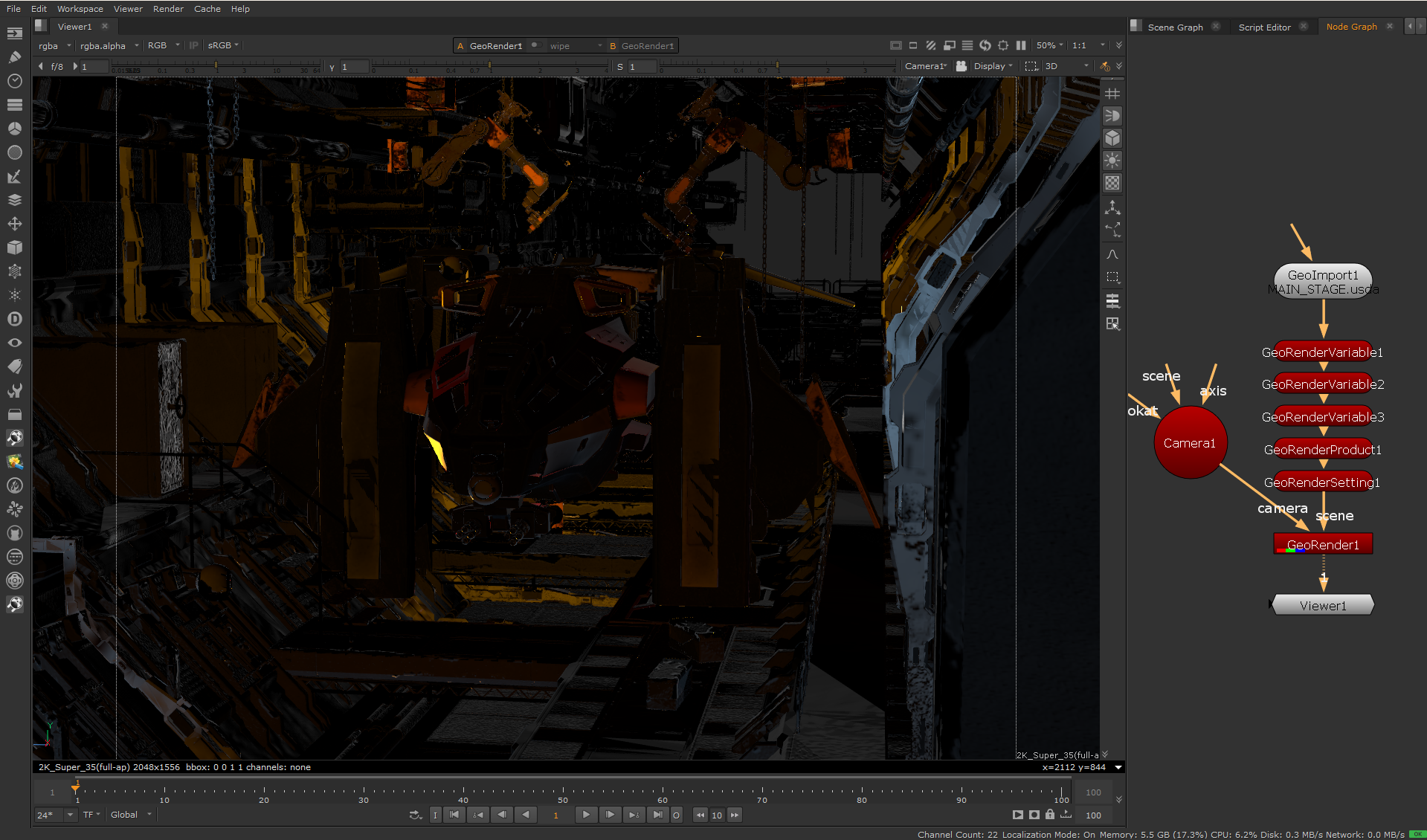
Task: Click the clipping warning icon in viewer toolbar
Action: (931, 45)
